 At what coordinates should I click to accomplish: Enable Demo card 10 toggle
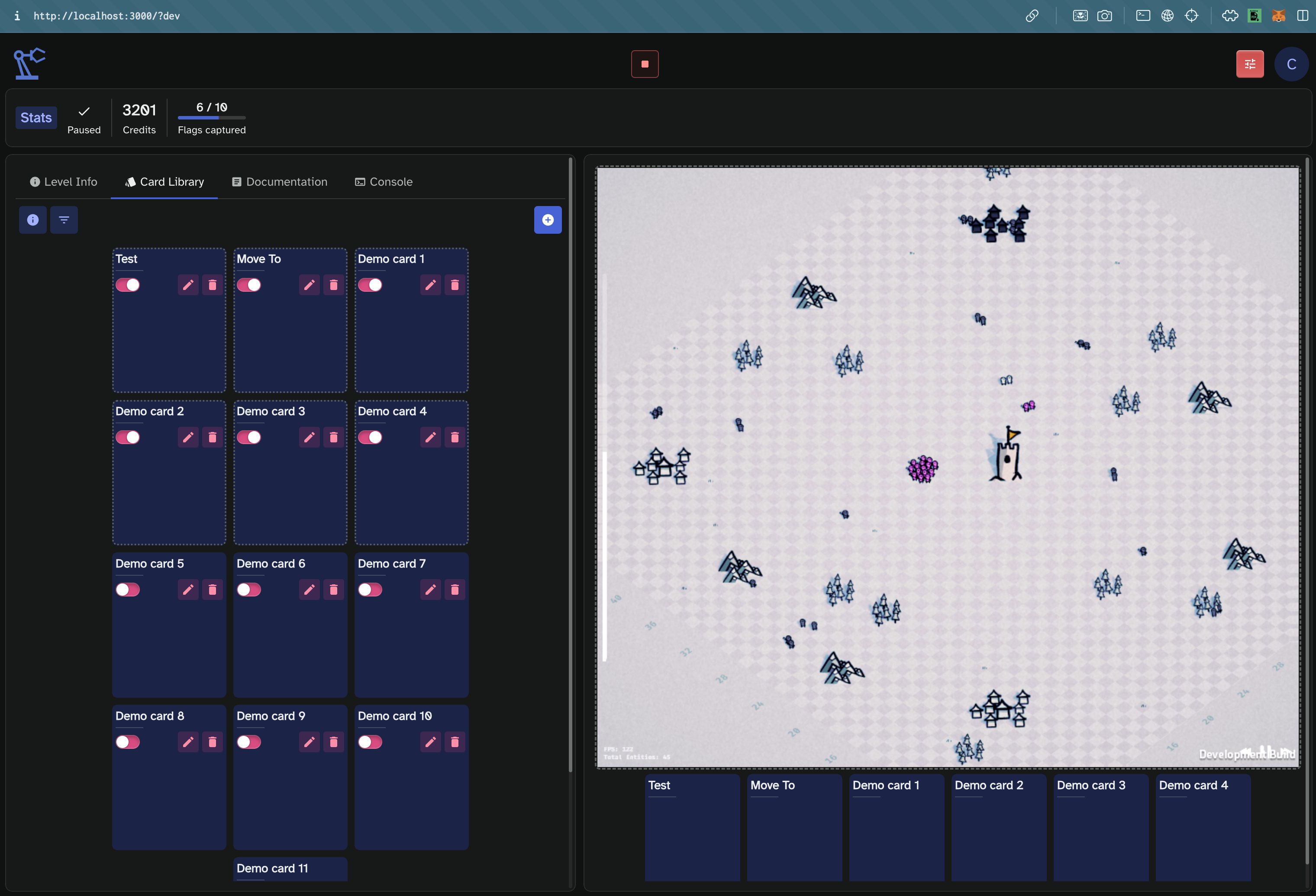click(370, 742)
